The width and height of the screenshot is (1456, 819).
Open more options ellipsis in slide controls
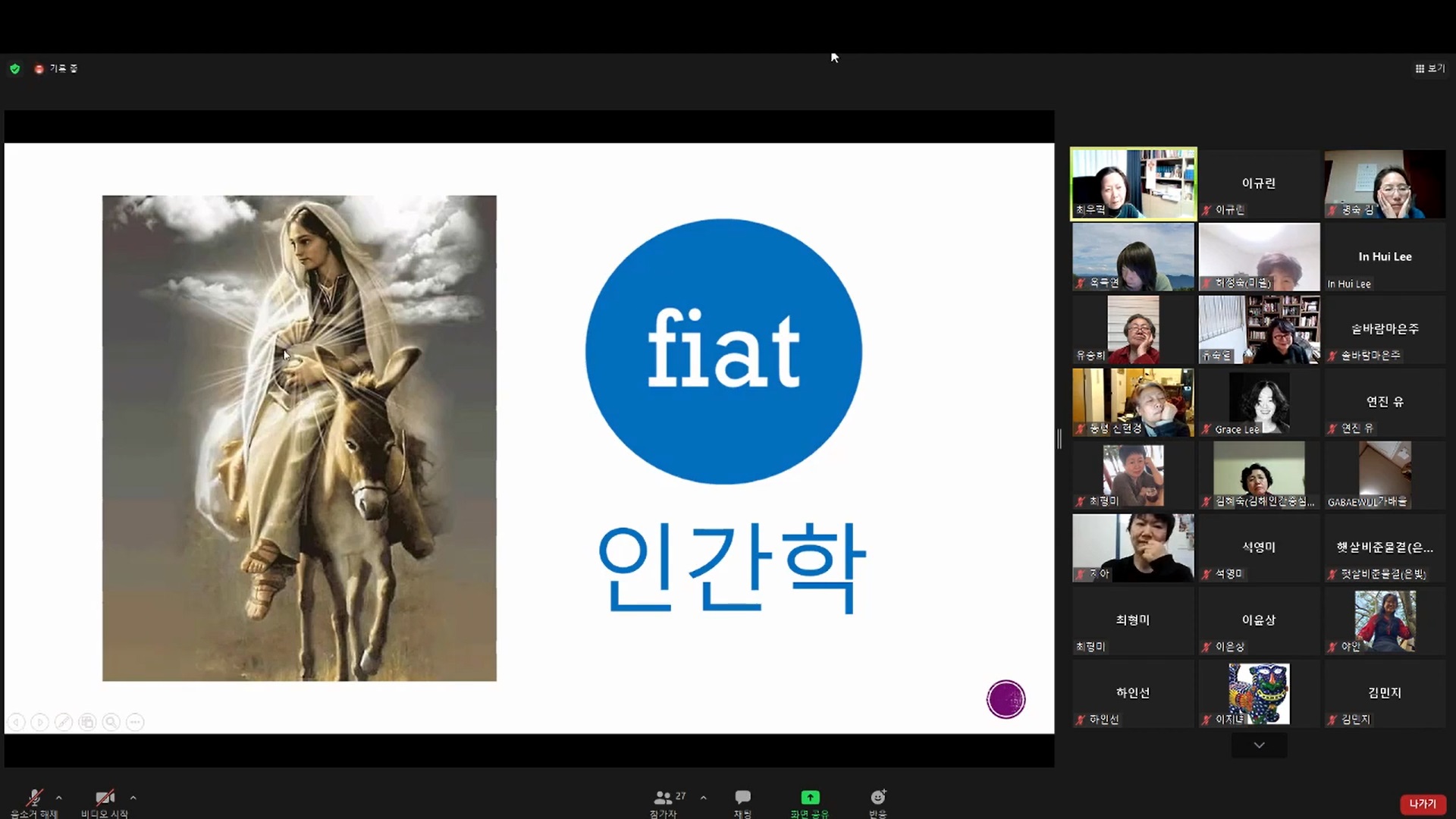click(x=135, y=723)
